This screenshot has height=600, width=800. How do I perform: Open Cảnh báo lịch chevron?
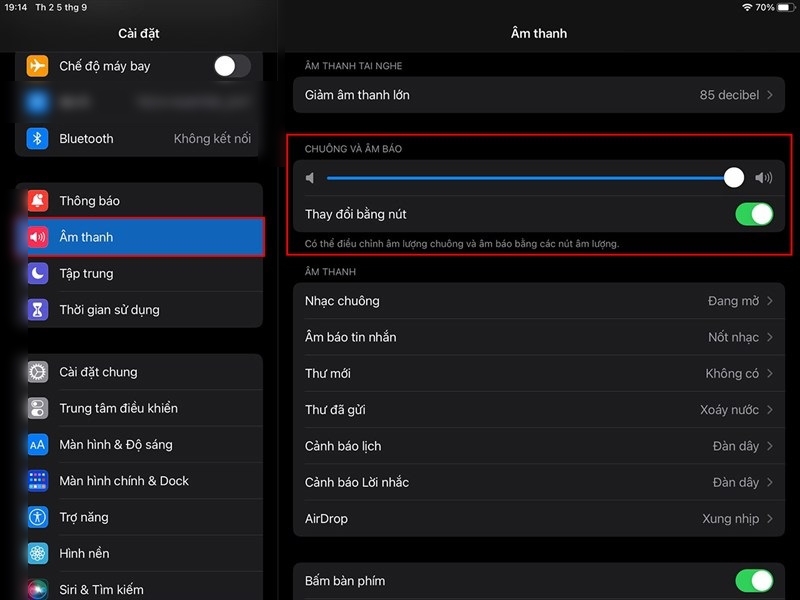pos(770,446)
